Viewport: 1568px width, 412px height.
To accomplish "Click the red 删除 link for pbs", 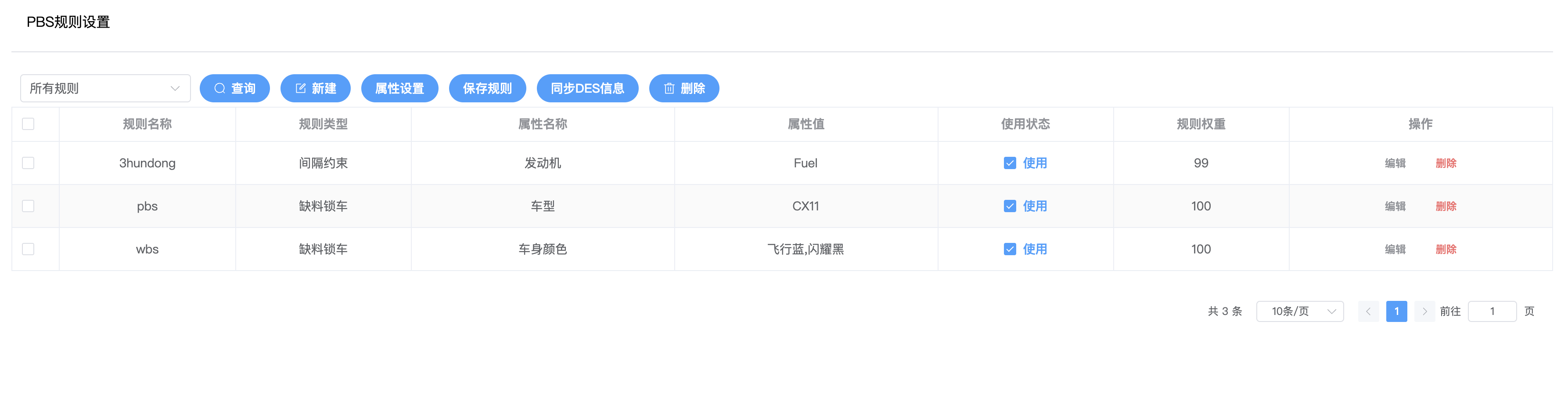I will click(x=1446, y=206).
